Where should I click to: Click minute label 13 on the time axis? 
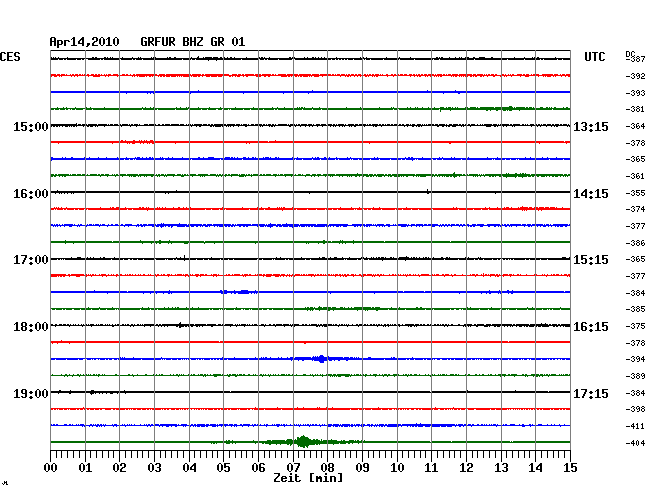pyautogui.click(x=501, y=468)
